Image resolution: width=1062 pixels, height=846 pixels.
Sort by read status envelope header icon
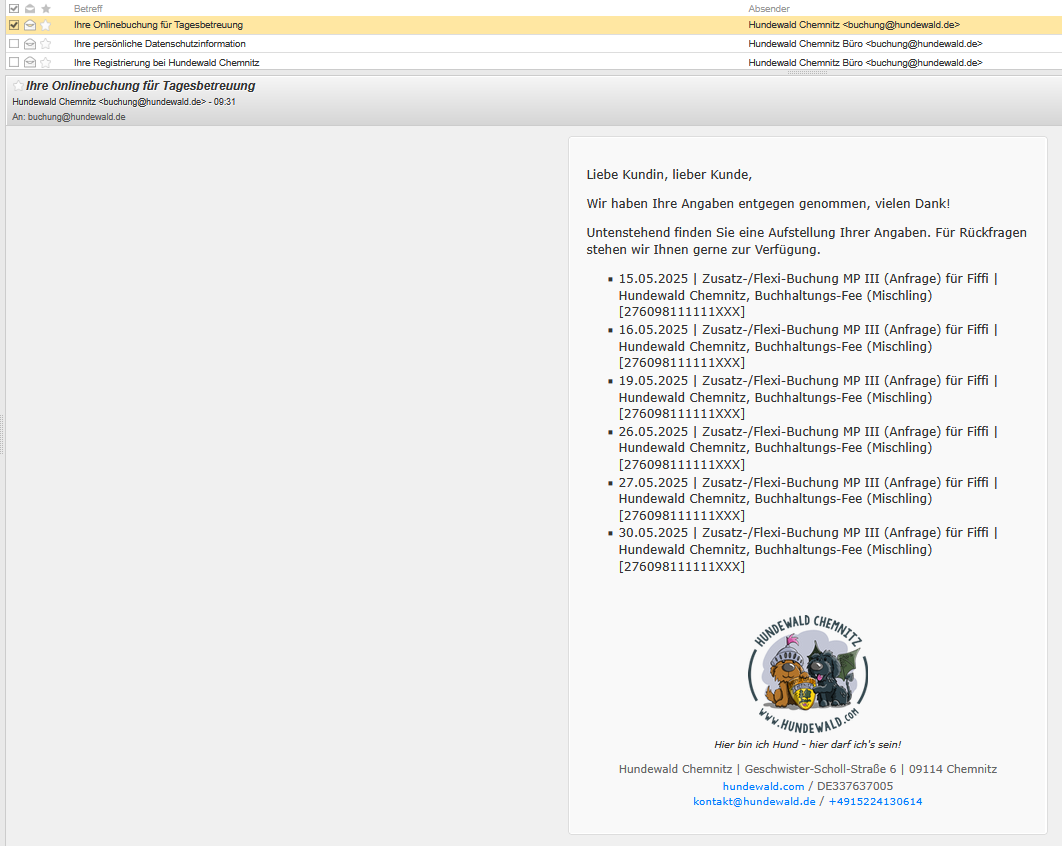click(x=30, y=8)
